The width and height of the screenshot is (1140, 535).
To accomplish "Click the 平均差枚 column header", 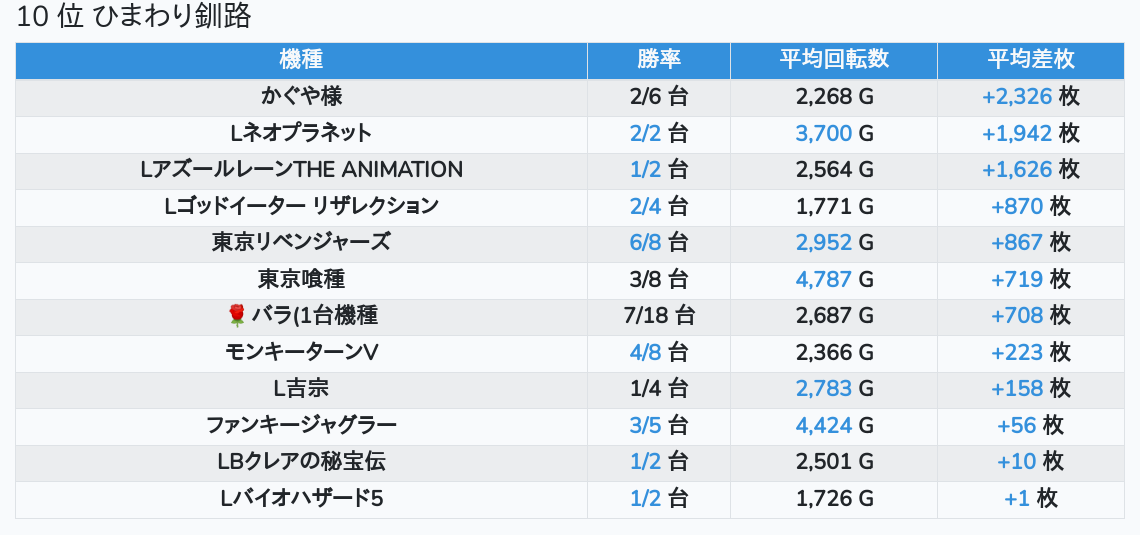I will pos(1030,59).
